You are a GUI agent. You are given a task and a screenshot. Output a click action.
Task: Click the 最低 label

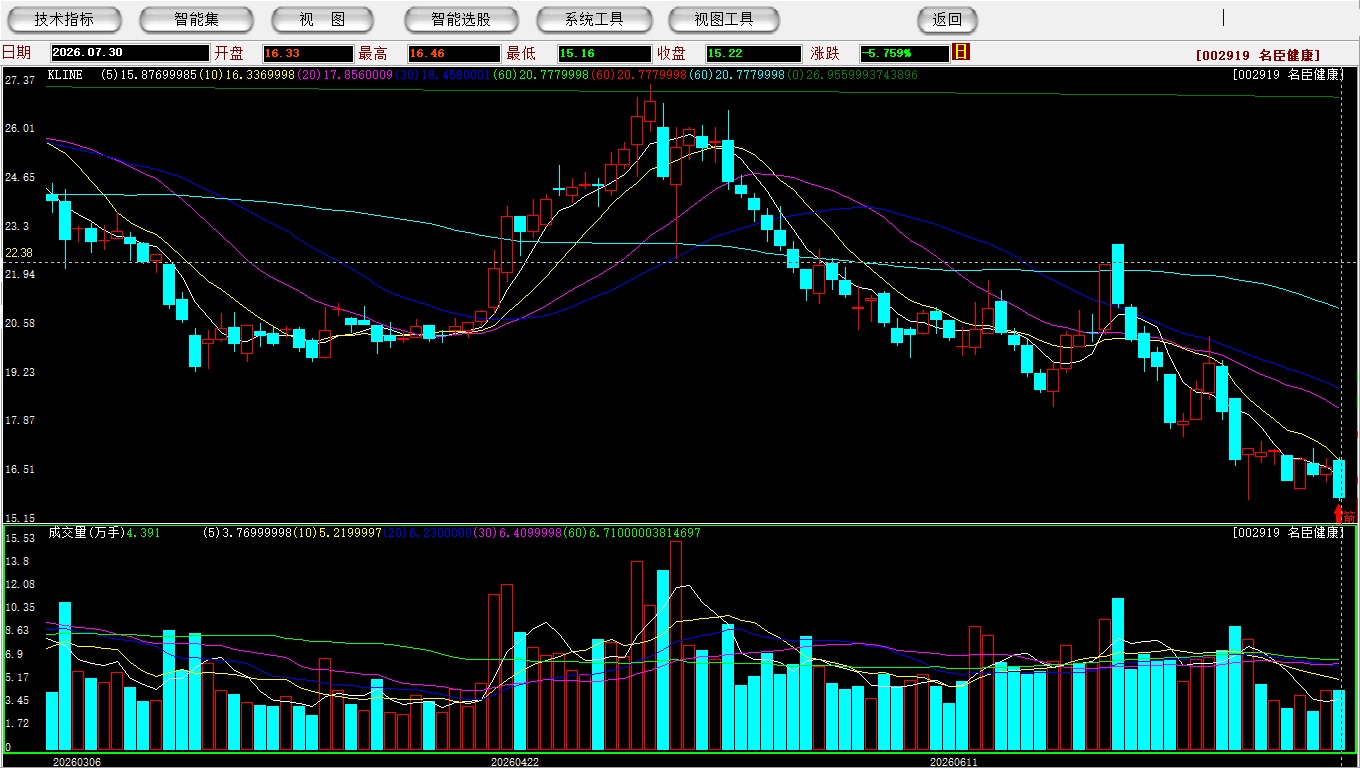pos(521,53)
